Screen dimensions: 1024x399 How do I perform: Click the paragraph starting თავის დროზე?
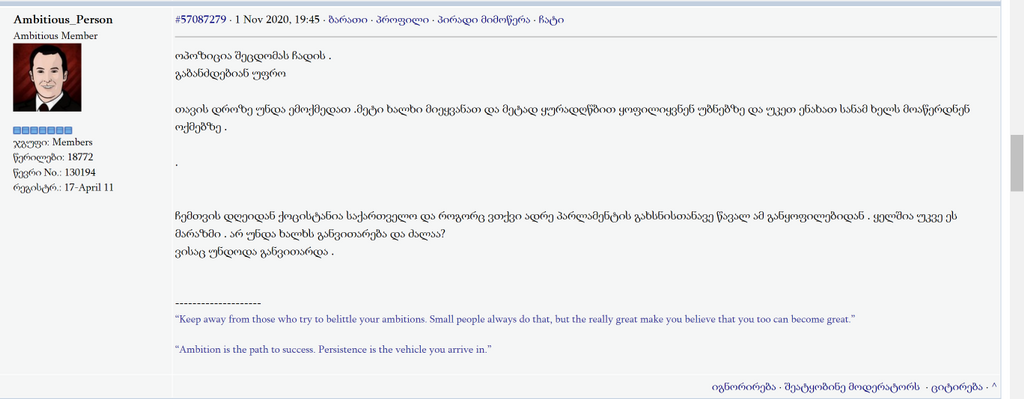573,118
